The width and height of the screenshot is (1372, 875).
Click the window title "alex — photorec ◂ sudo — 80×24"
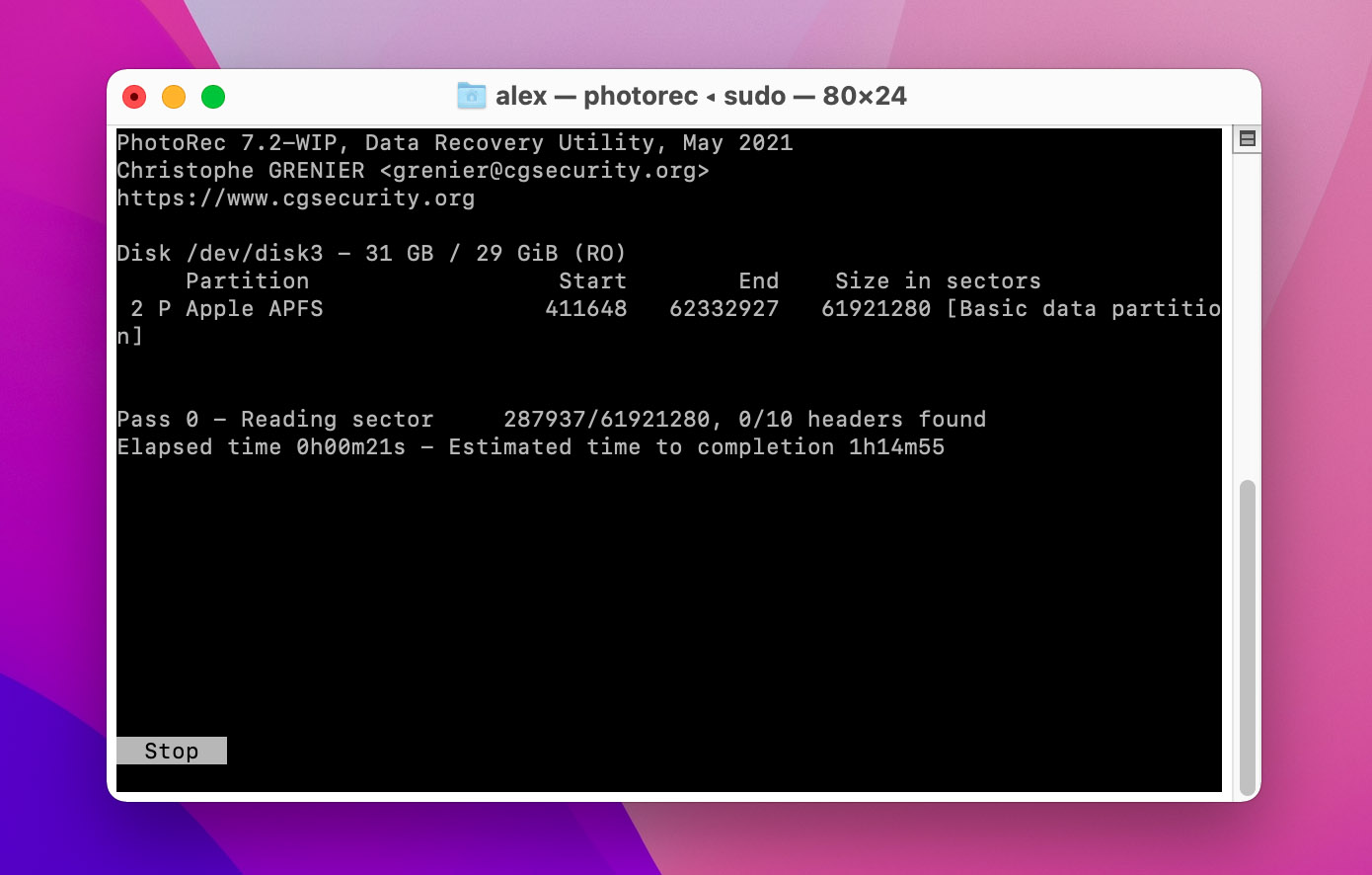[x=701, y=96]
